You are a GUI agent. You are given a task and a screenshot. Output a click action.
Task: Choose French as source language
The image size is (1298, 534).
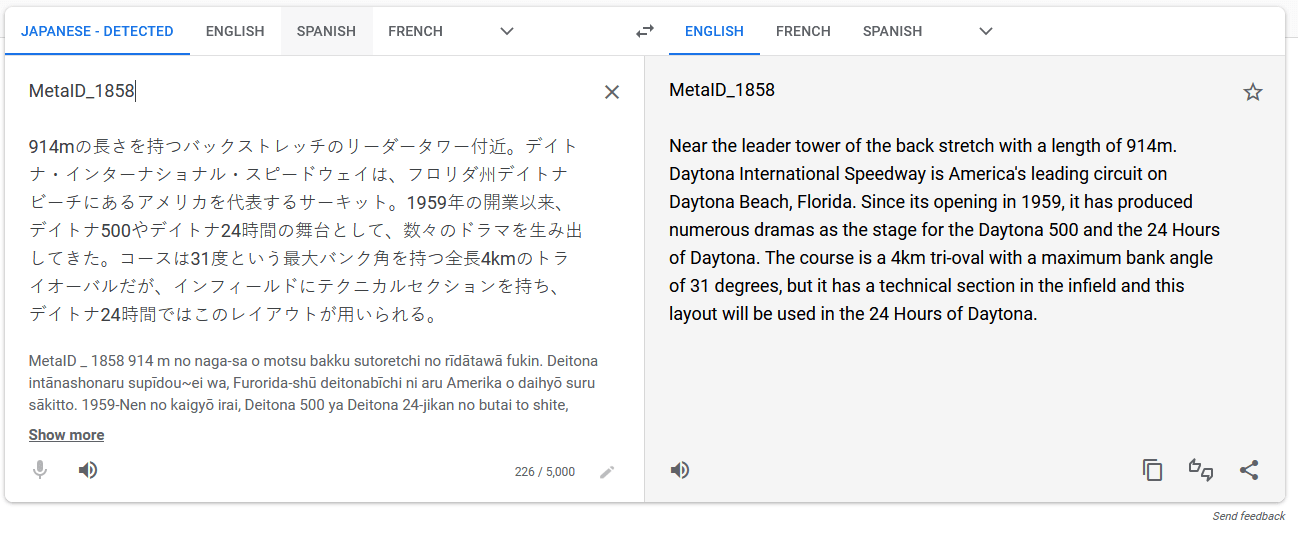pos(415,31)
